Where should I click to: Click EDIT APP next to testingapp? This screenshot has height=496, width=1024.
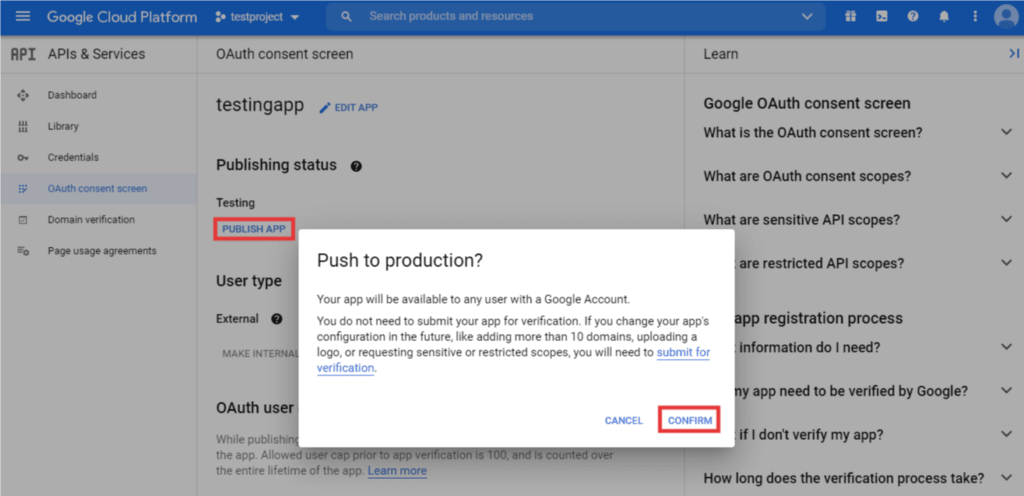pyautogui.click(x=348, y=108)
